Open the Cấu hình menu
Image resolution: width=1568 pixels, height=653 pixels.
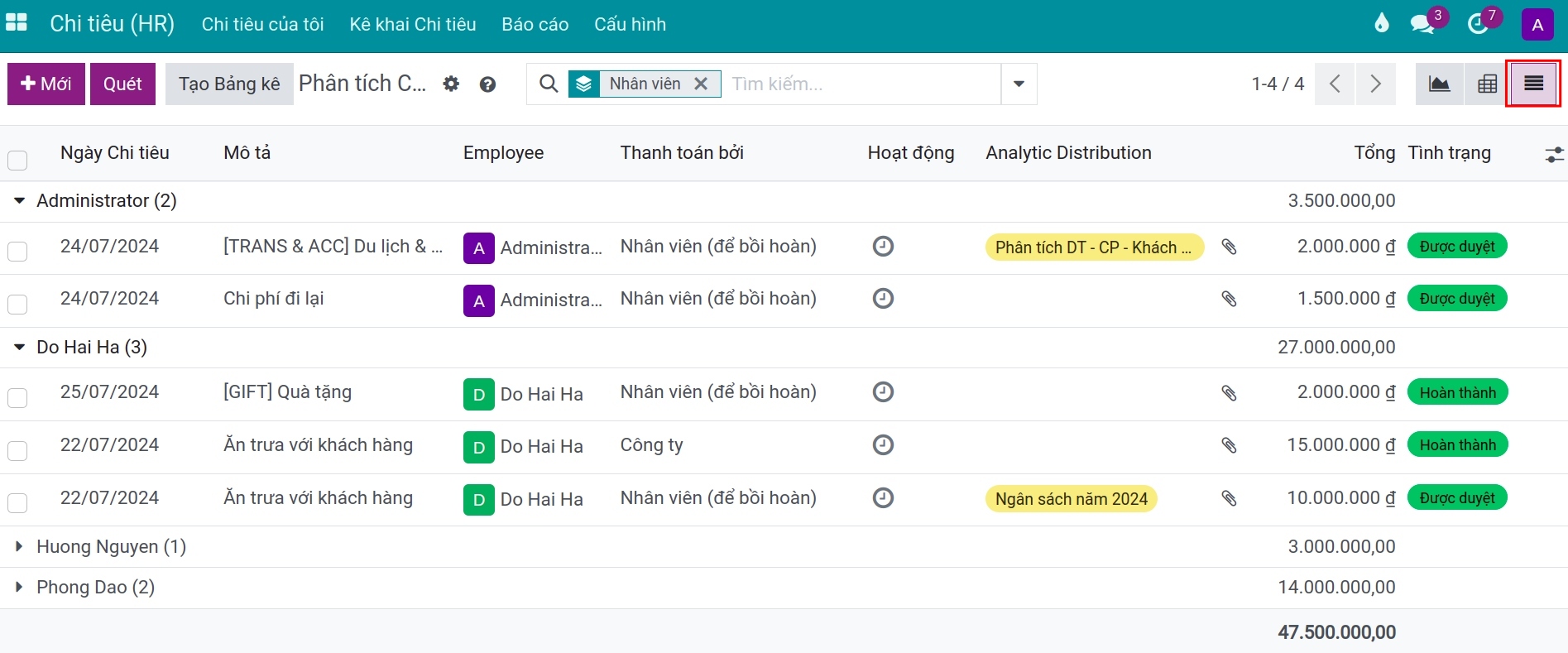(630, 24)
